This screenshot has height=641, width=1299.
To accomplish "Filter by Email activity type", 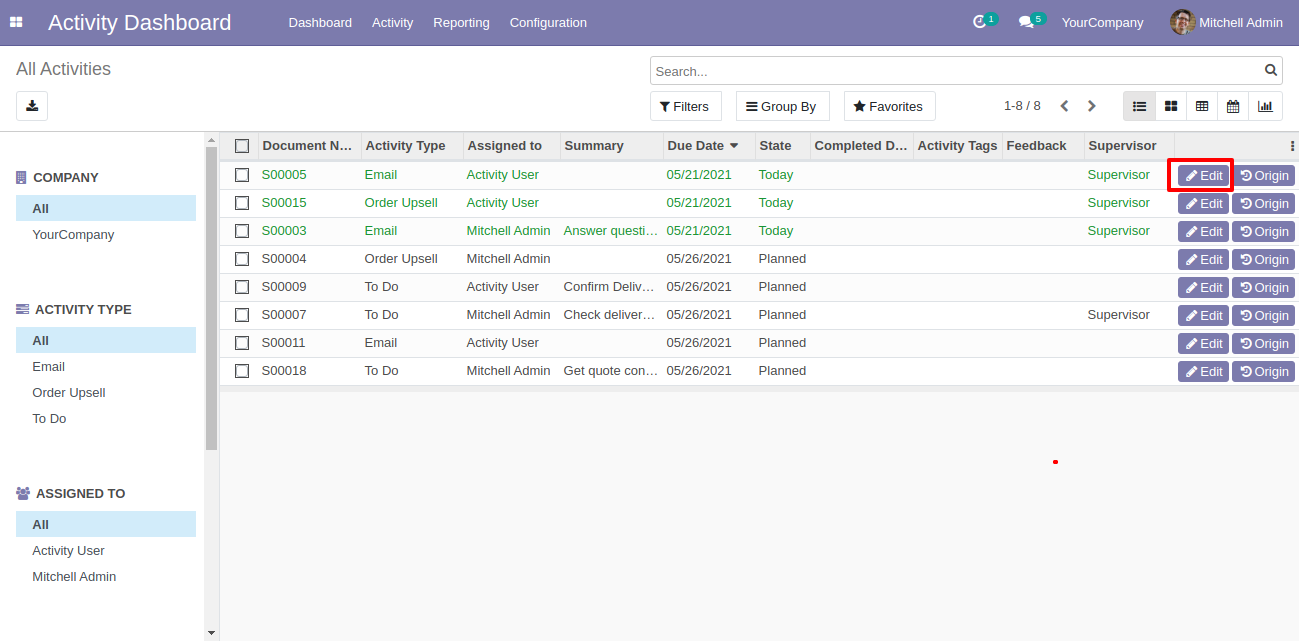I will (x=106, y=367).
